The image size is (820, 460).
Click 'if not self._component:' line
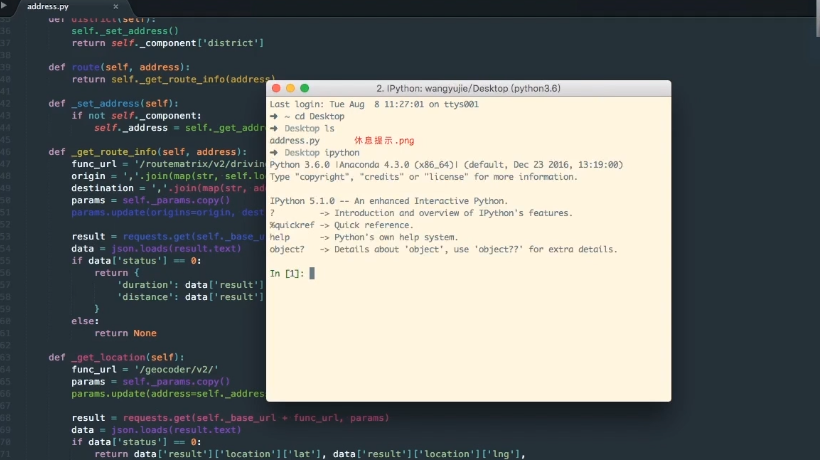[x=136, y=116]
